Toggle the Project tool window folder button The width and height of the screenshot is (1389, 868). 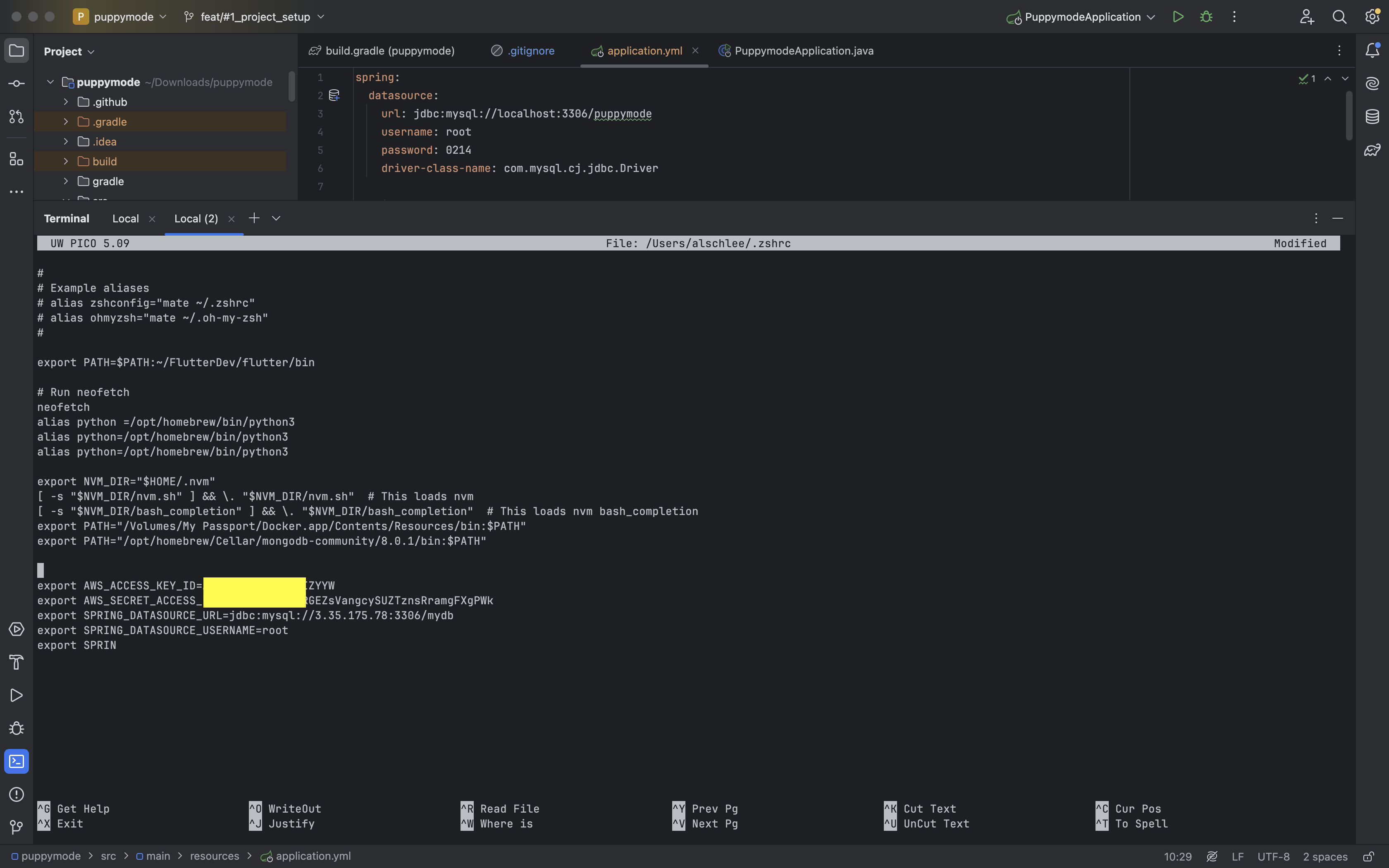pos(16,50)
